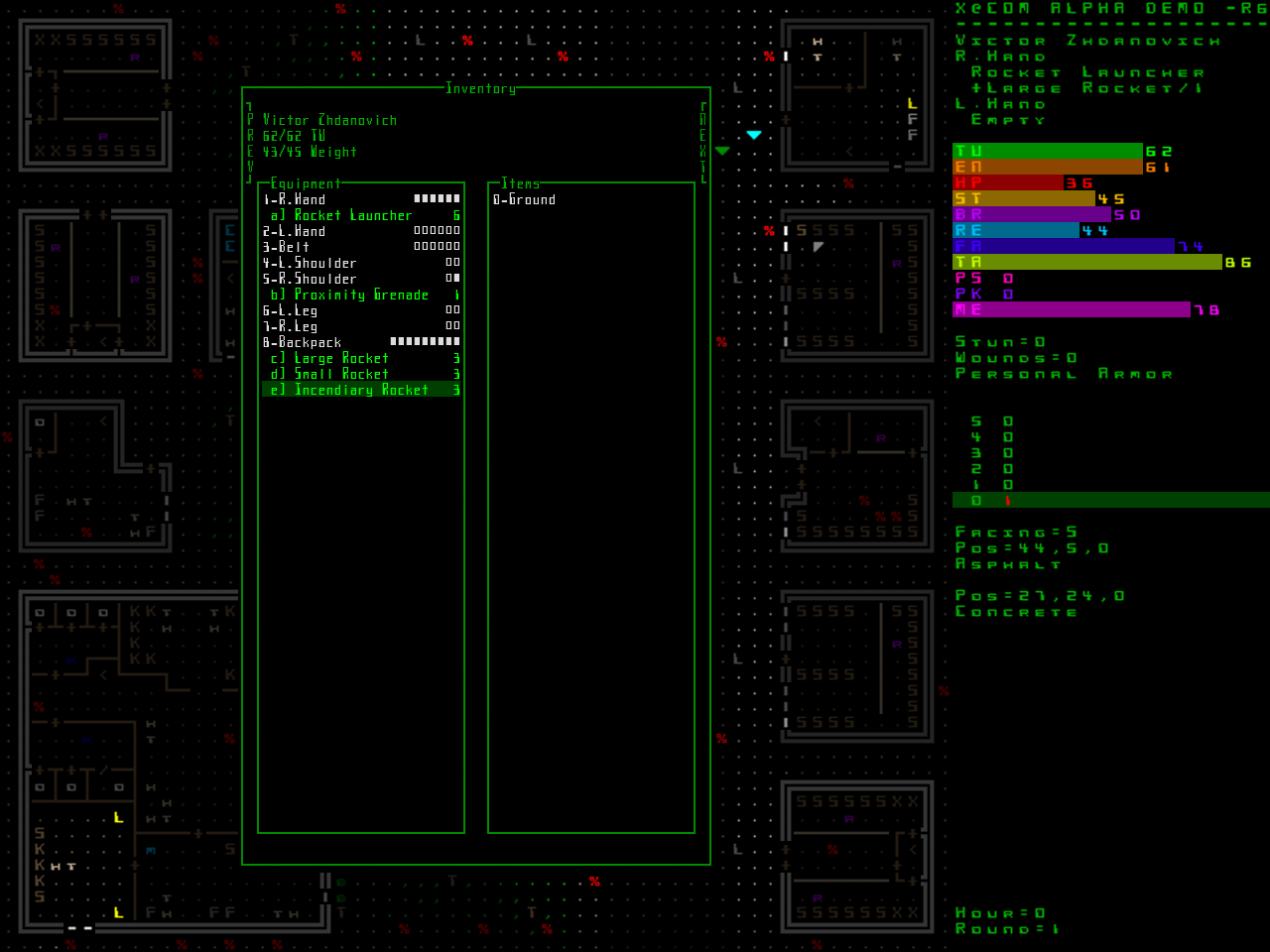Screen dimensions: 1270x952
Task: Click the R.Leg slot capacity squares
Action: (x=452, y=325)
